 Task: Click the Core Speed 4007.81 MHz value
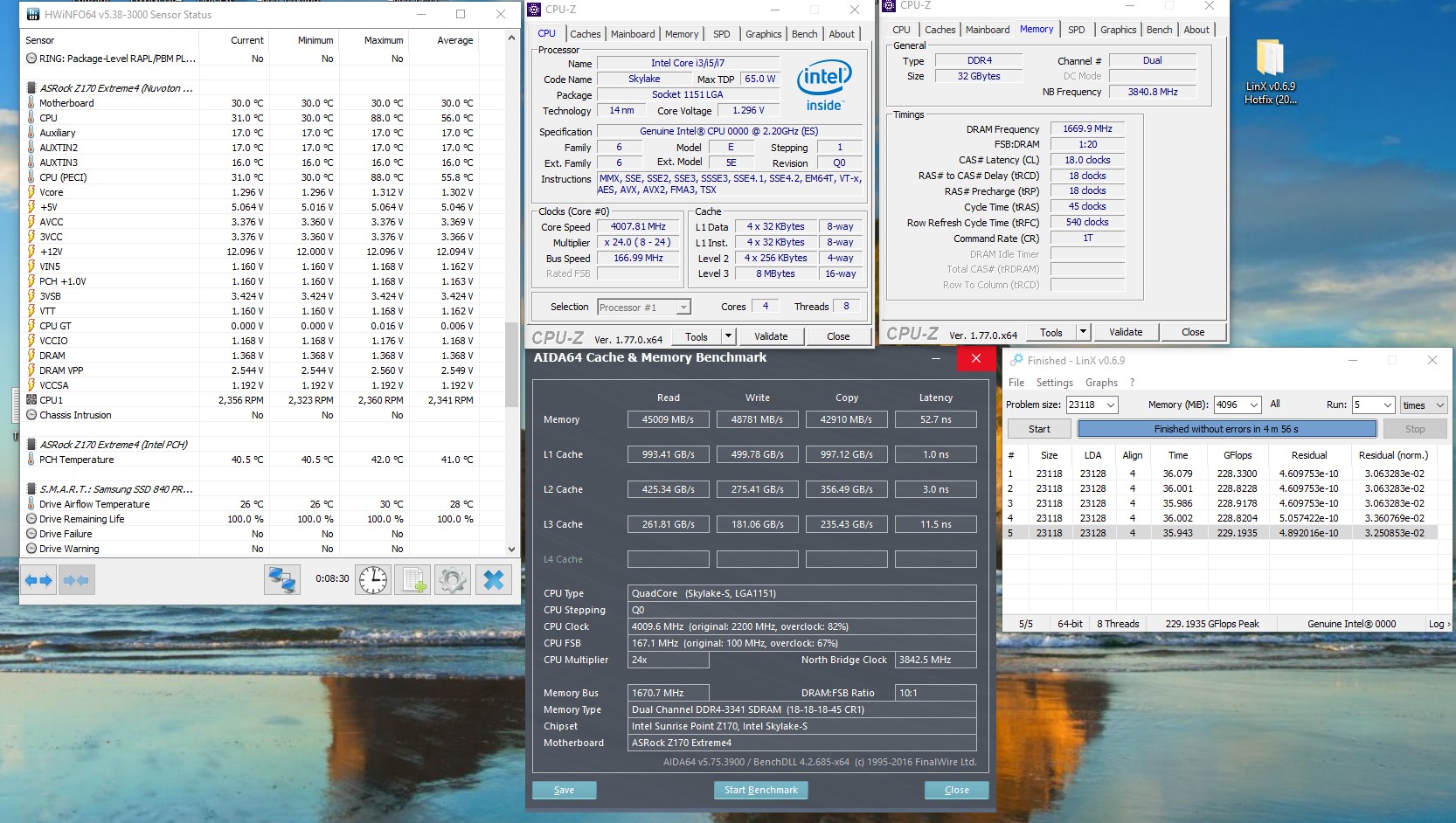(x=638, y=226)
